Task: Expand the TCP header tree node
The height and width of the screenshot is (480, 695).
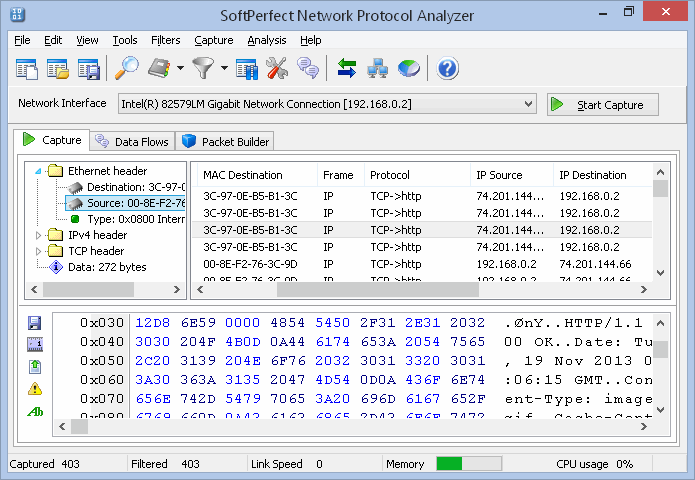Action: pos(40,251)
